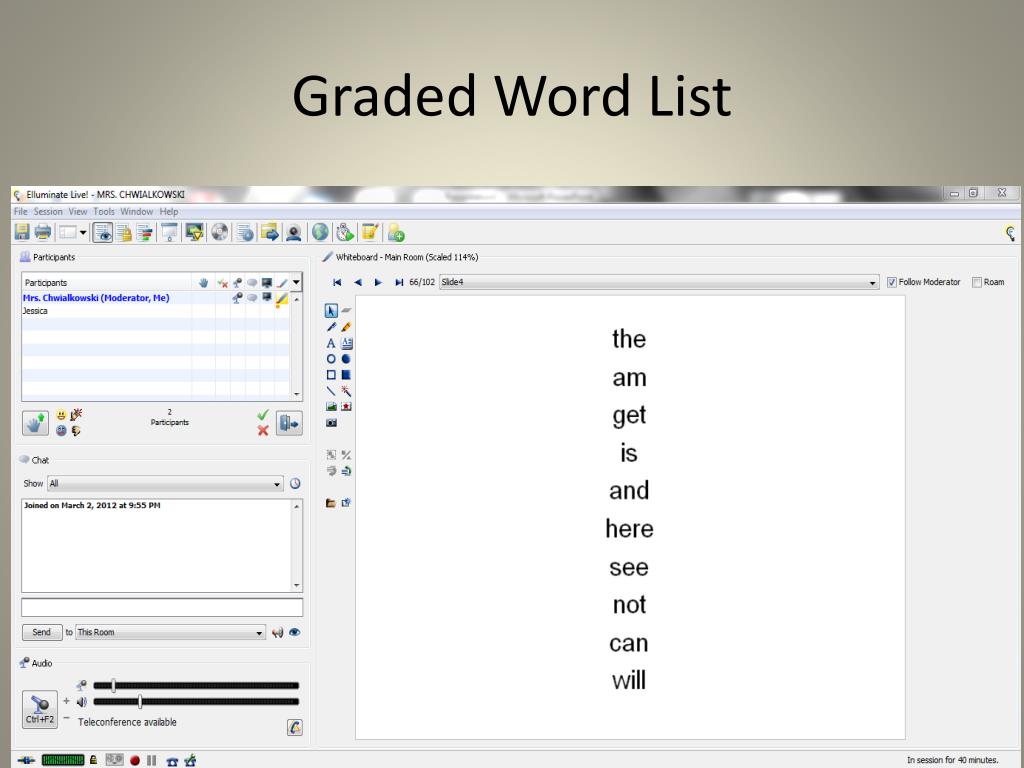Go to the last whiteboard slide
Image resolution: width=1024 pixels, height=768 pixels.
coord(398,282)
